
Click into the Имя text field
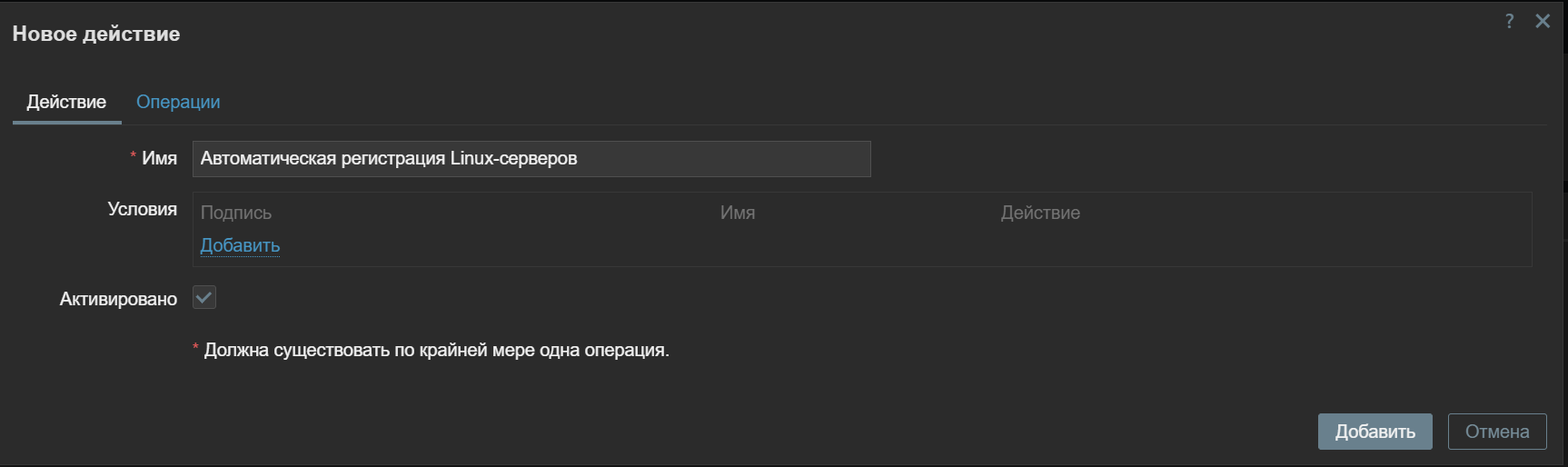click(x=531, y=159)
